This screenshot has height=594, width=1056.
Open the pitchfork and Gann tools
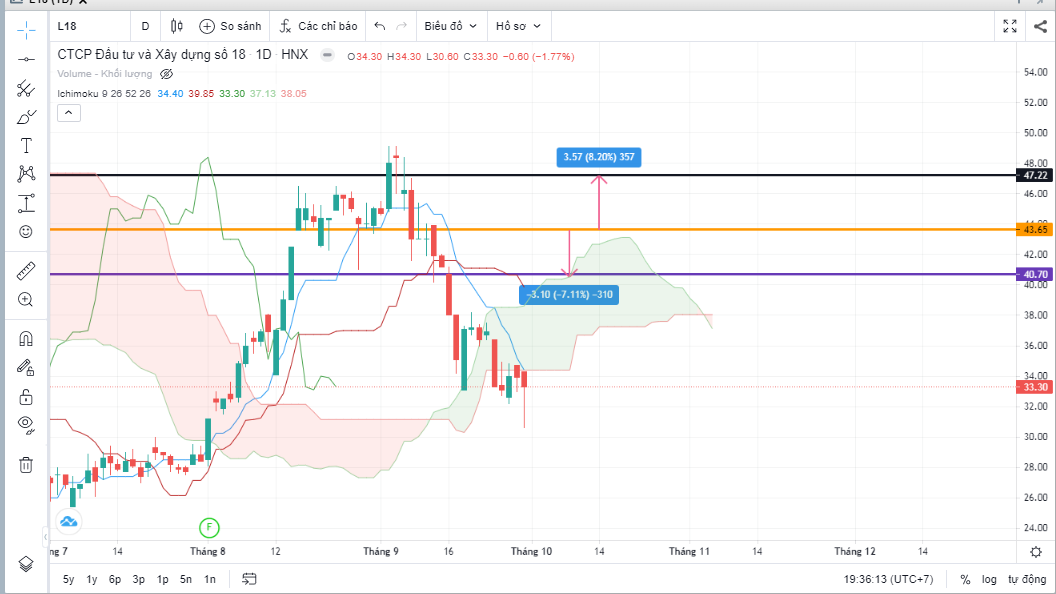[26, 88]
